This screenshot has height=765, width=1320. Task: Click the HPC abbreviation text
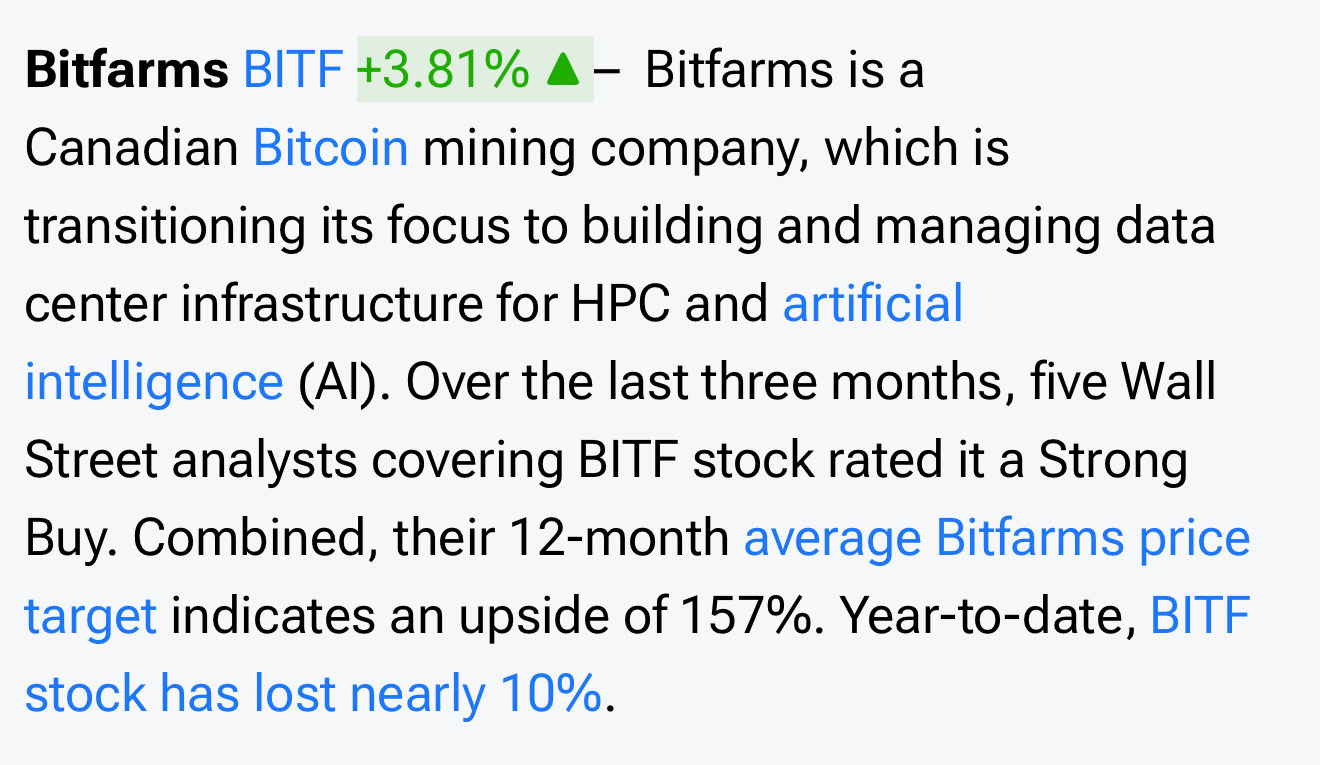click(620, 304)
